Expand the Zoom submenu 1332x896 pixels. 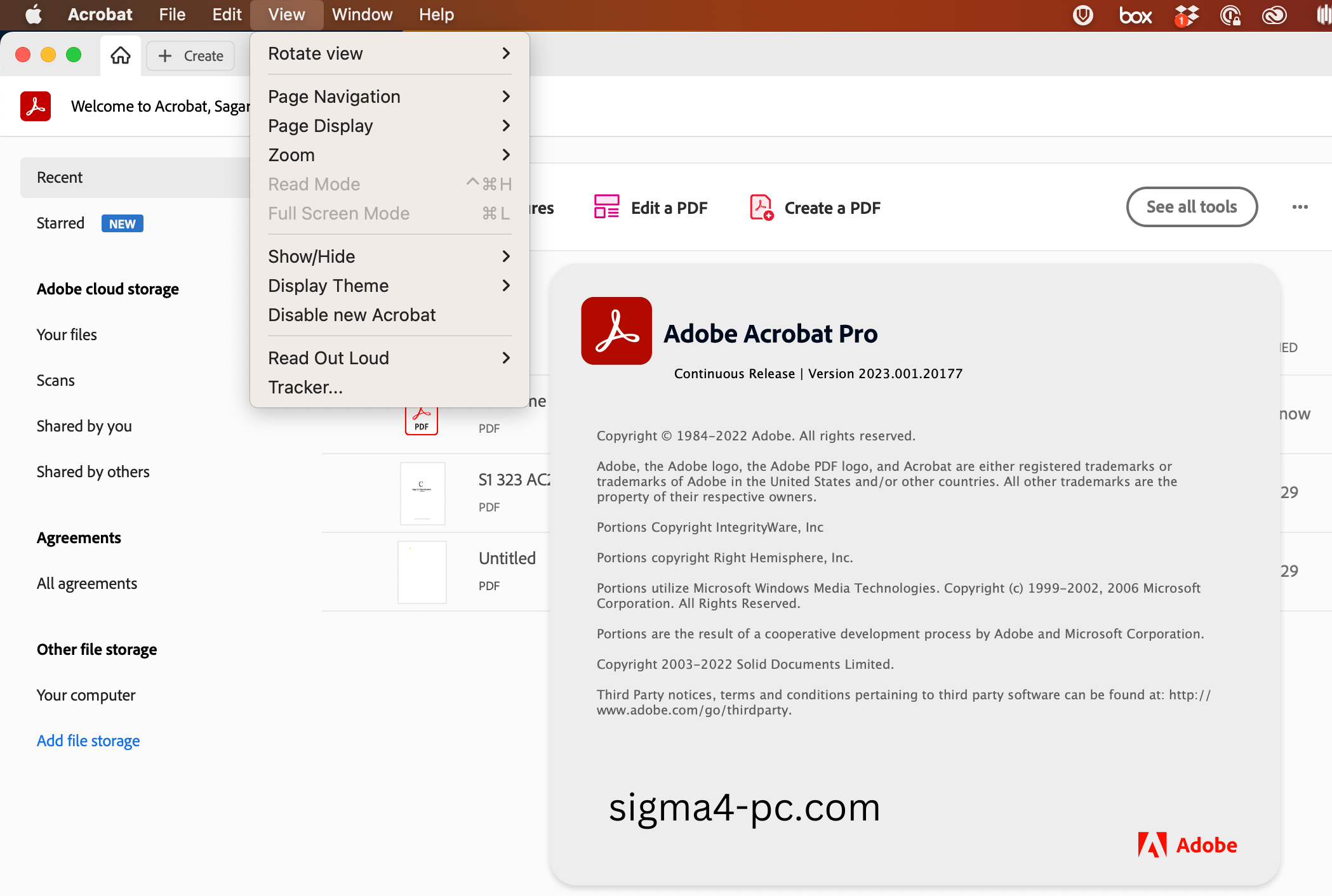[390, 155]
